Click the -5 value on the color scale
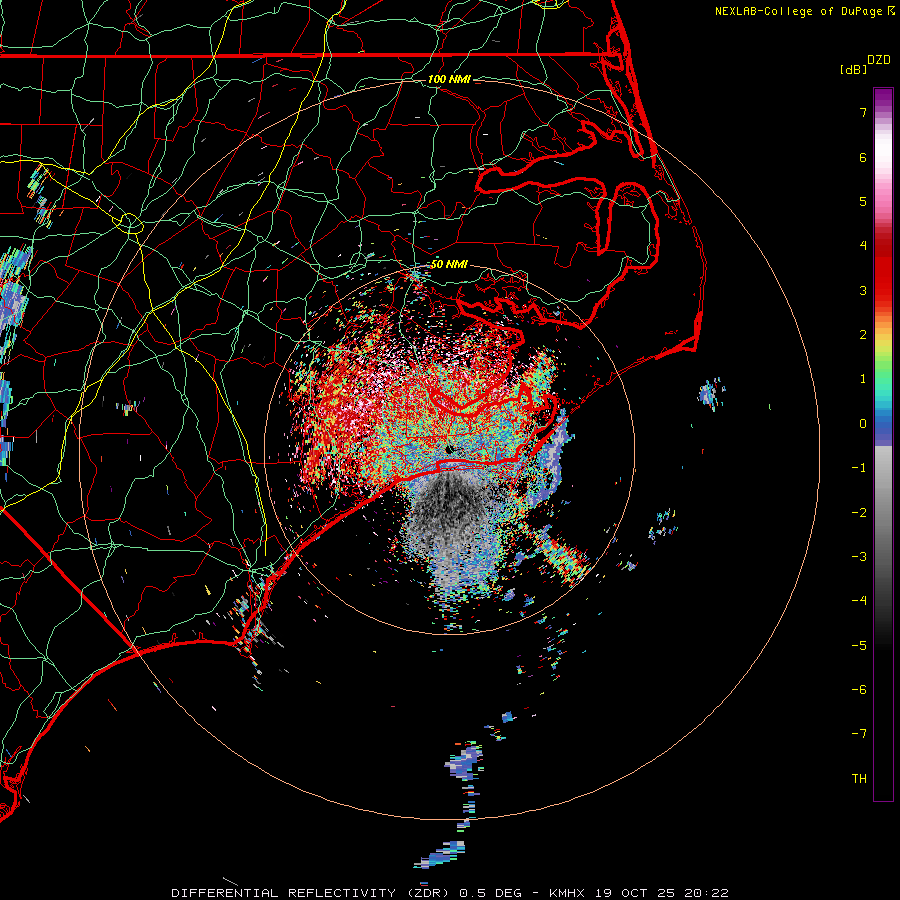The image size is (900, 900). pyautogui.click(x=859, y=646)
